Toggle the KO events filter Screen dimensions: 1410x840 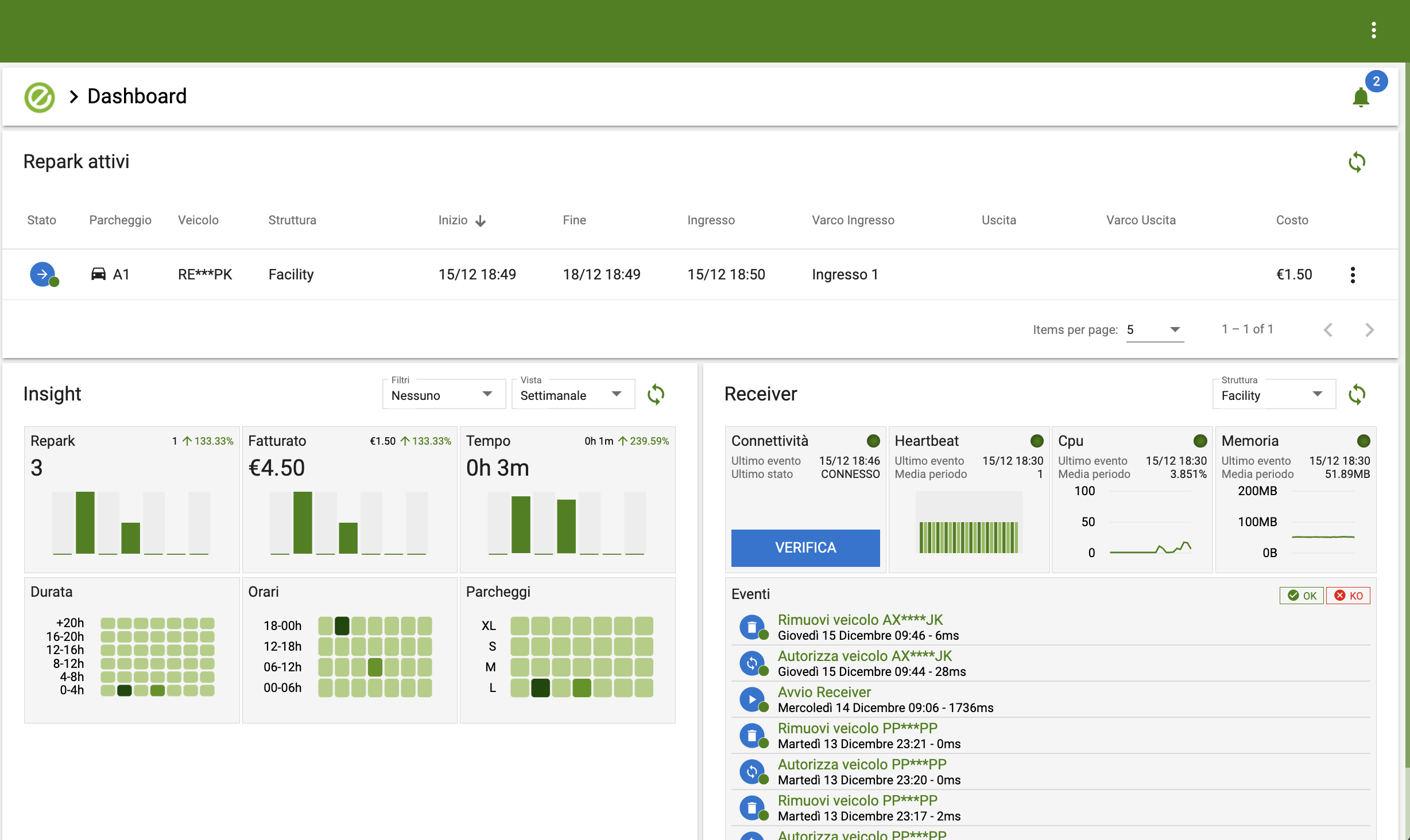pyautogui.click(x=1348, y=596)
